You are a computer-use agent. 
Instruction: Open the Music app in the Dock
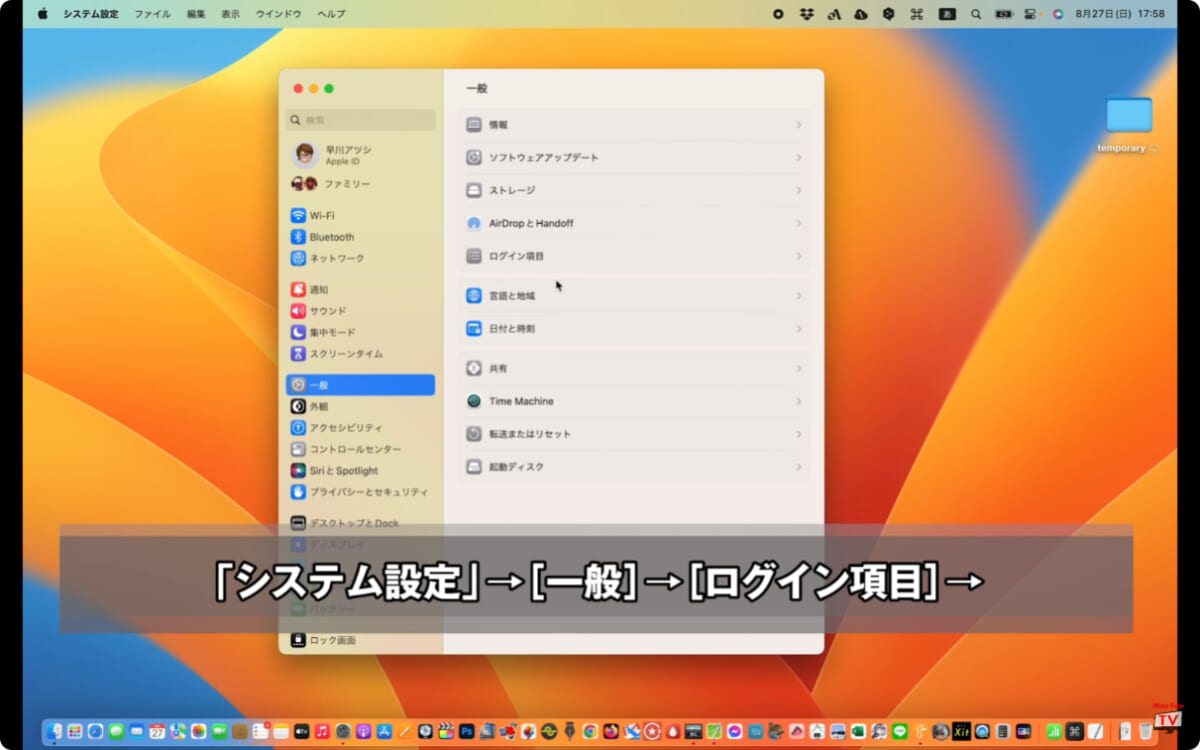pos(322,731)
